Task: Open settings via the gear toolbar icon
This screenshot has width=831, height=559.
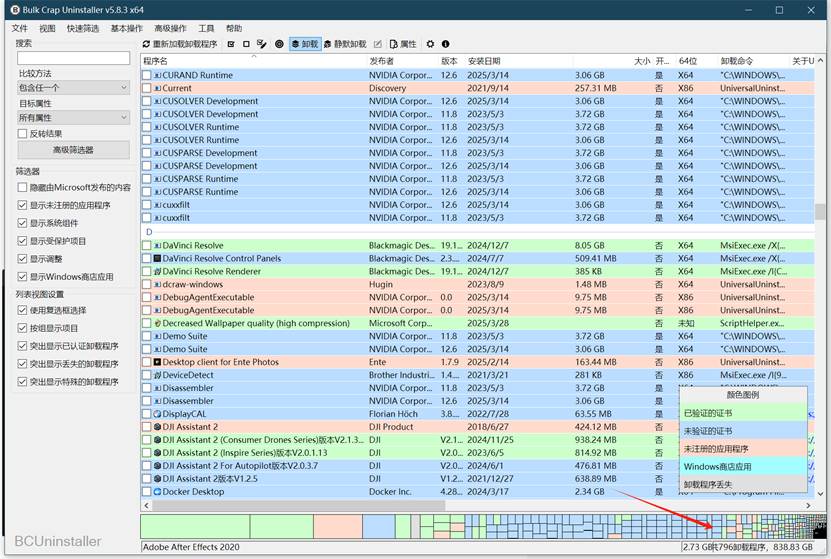Action: pos(430,44)
